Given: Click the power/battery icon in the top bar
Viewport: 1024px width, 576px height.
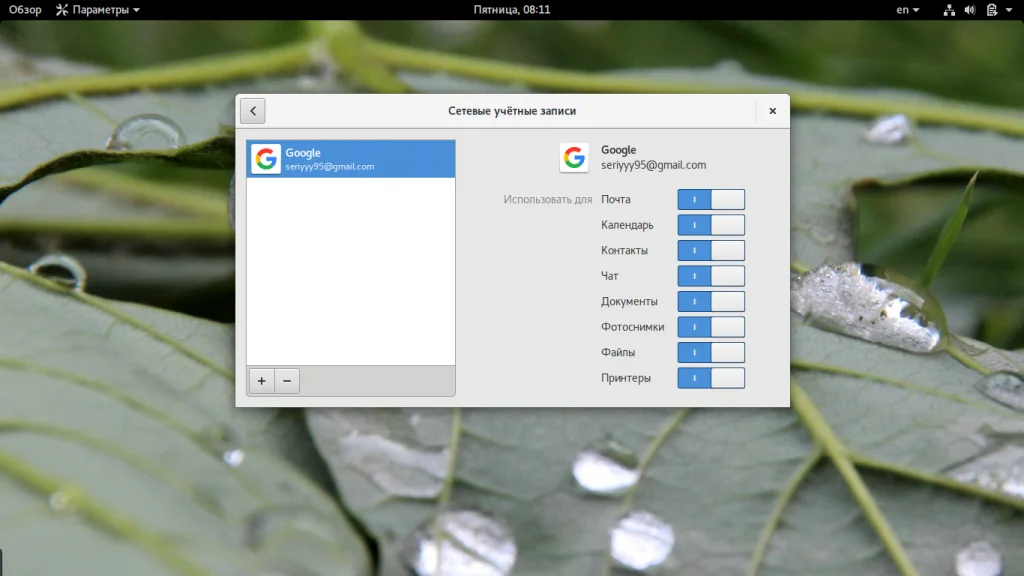Looking at the screenshot, I should click(x=991, y=10).
